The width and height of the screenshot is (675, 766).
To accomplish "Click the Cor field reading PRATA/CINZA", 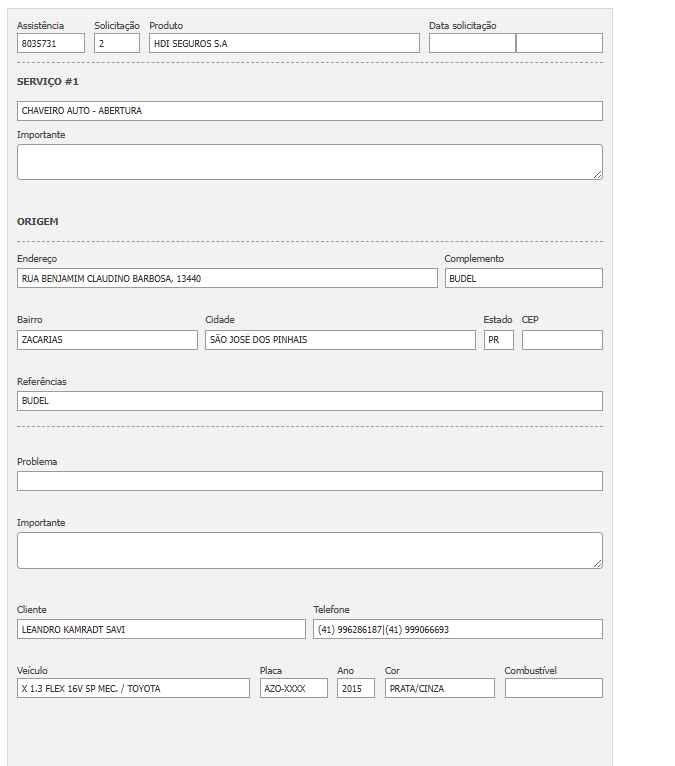I will click(439, 688).
